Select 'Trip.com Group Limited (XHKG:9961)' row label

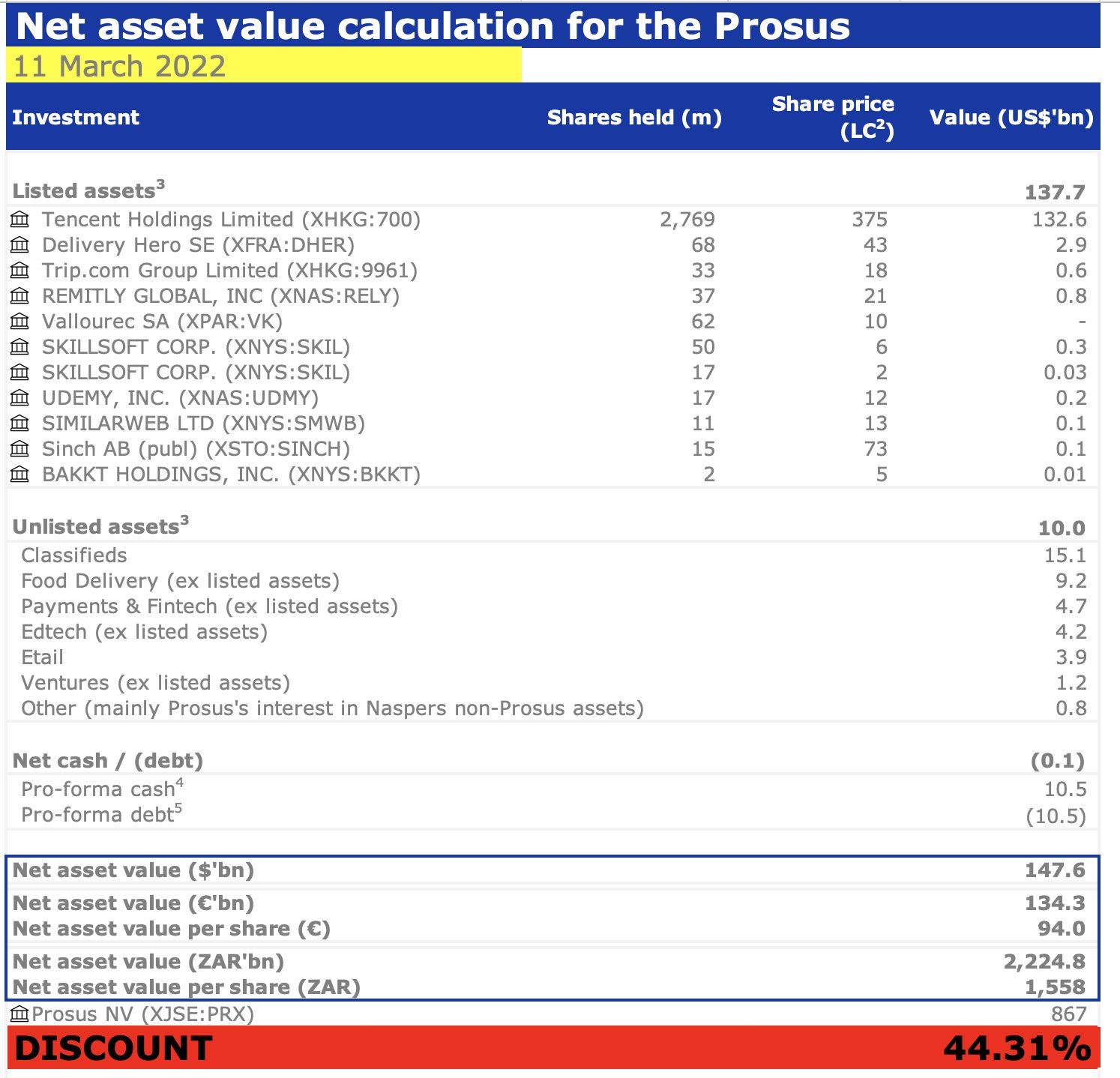[229, 271]
